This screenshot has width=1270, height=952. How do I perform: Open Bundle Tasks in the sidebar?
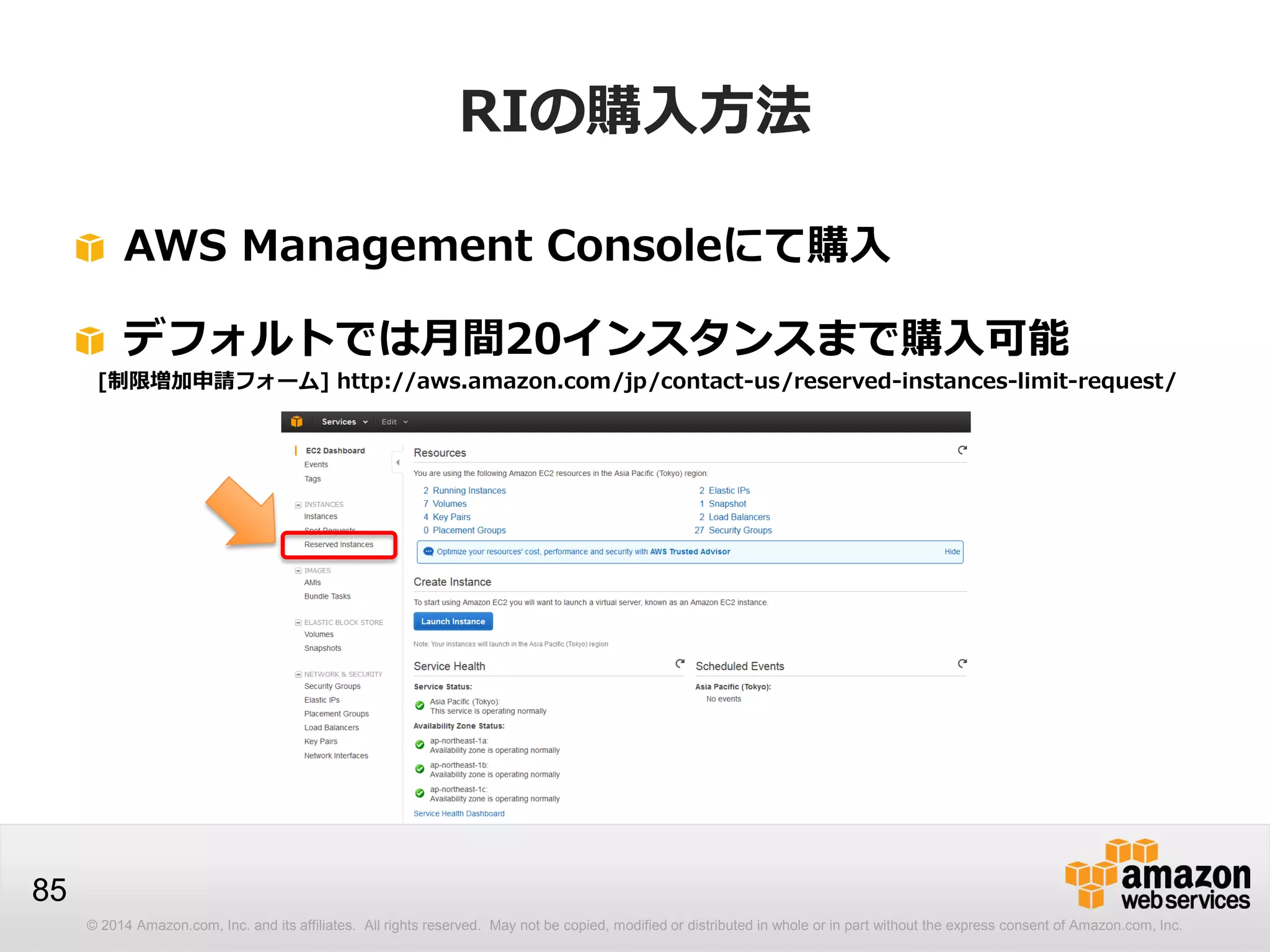[327, 597]
